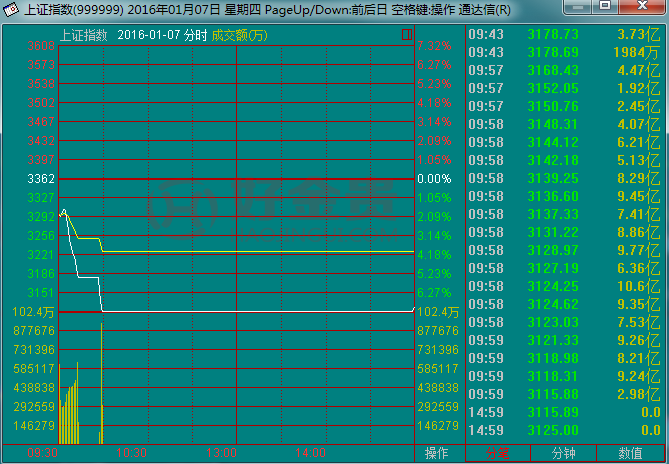Click the 14:00 time axis marker
669x464 pixels.
tap(312, 453)
